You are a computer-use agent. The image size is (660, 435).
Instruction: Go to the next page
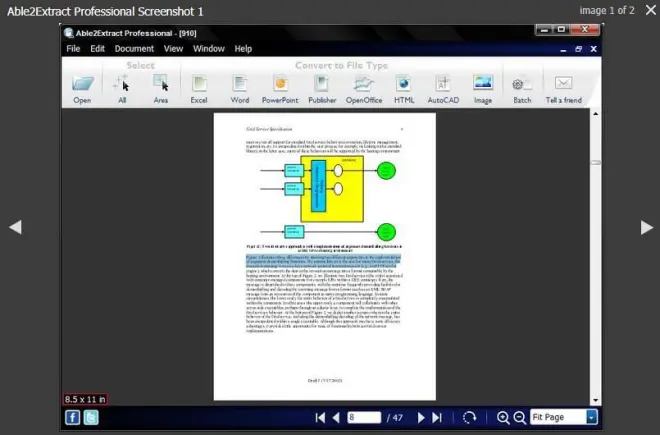point(421,417)
